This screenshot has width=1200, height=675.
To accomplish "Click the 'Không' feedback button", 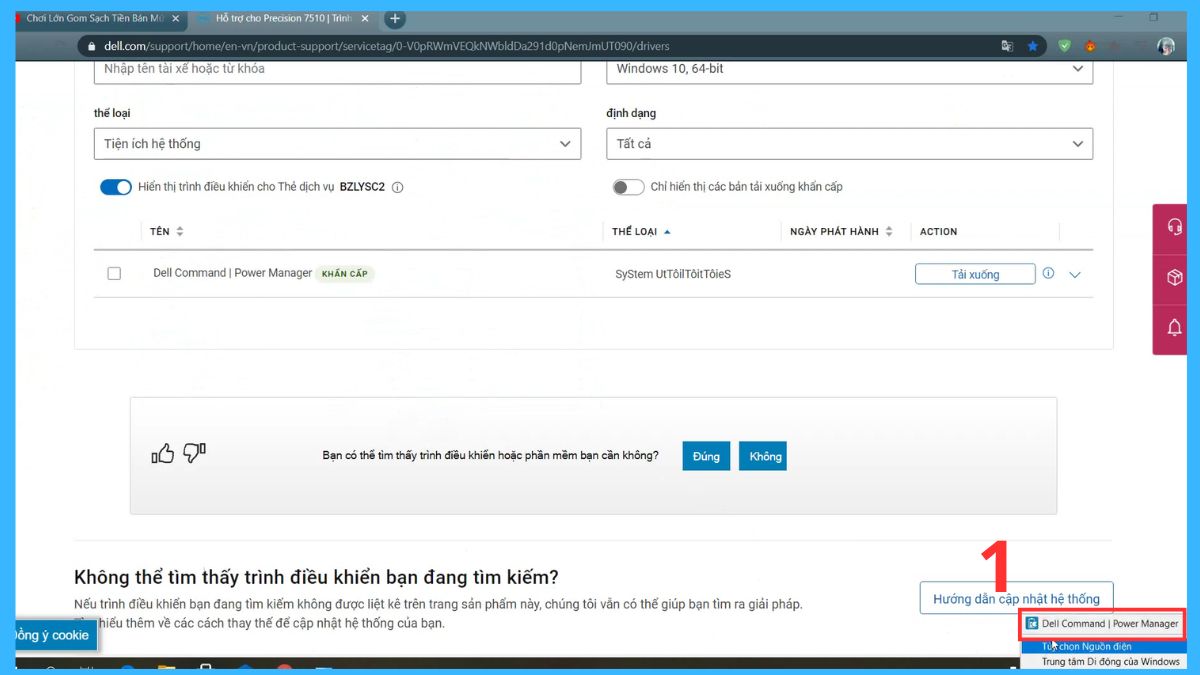I will pyautogui.click(x=765, y=456).
